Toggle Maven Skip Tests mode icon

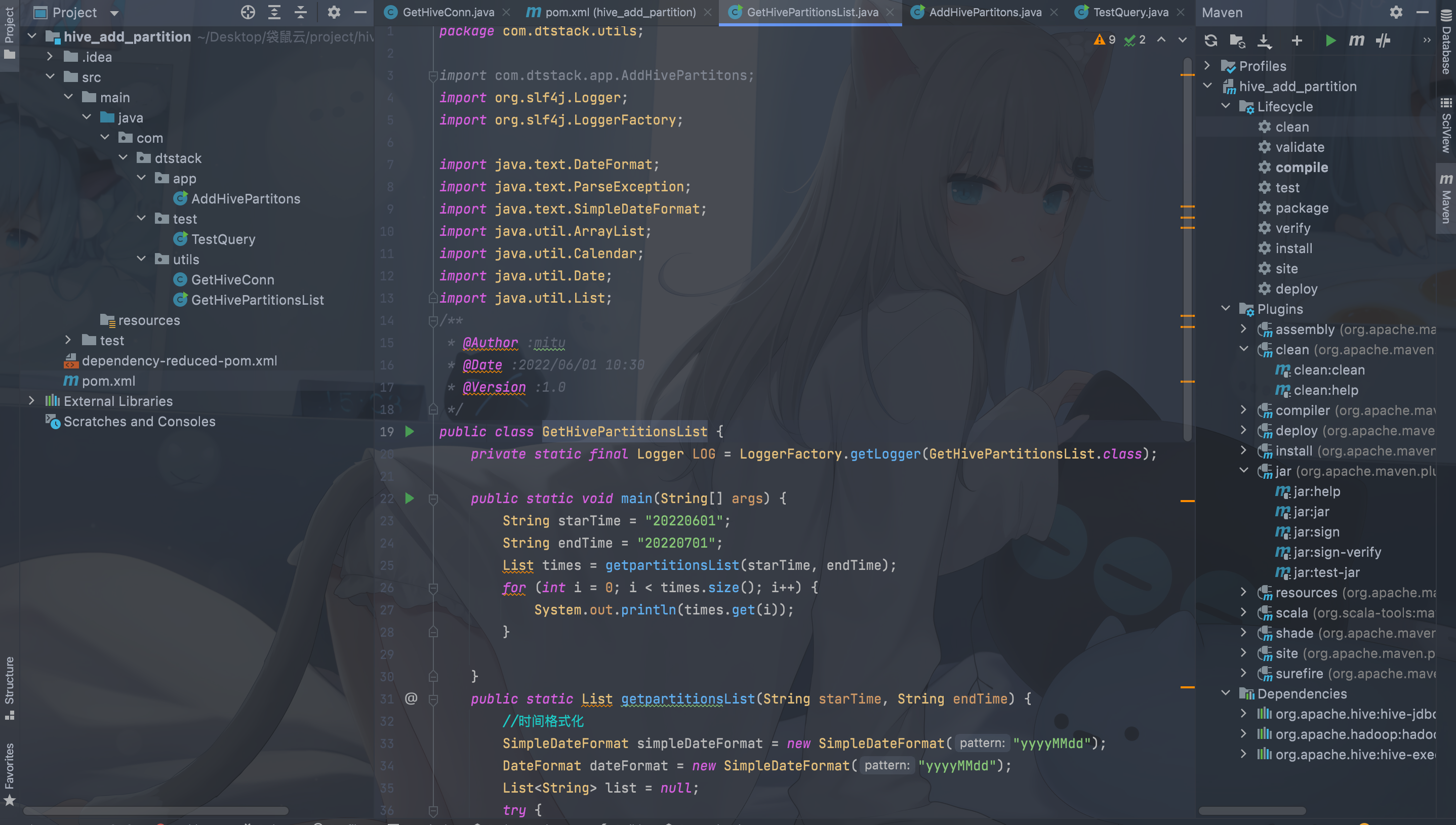pos(1384,40)
